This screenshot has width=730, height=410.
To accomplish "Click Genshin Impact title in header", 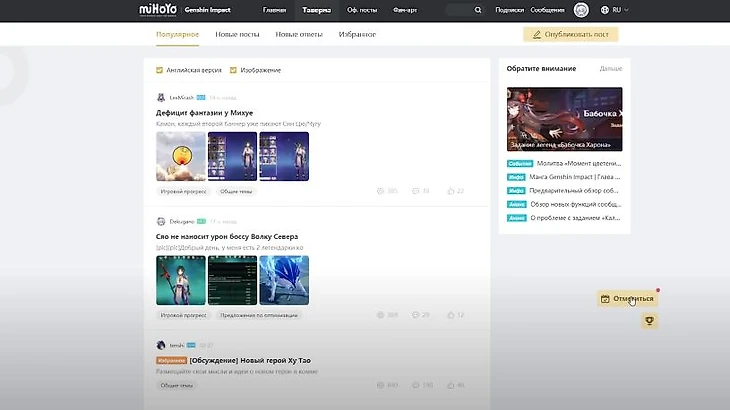I will pos(208,10).
